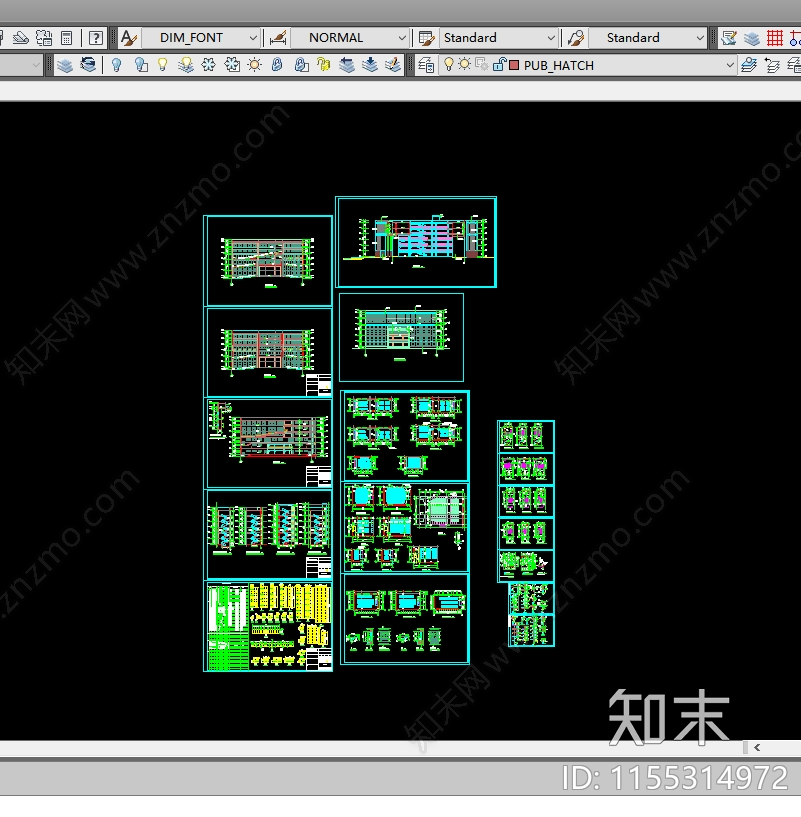Toggle PUB_HATCH layer lock padlock
The image size is (801, 817).
pyautogui.click(x=499, y=65)
